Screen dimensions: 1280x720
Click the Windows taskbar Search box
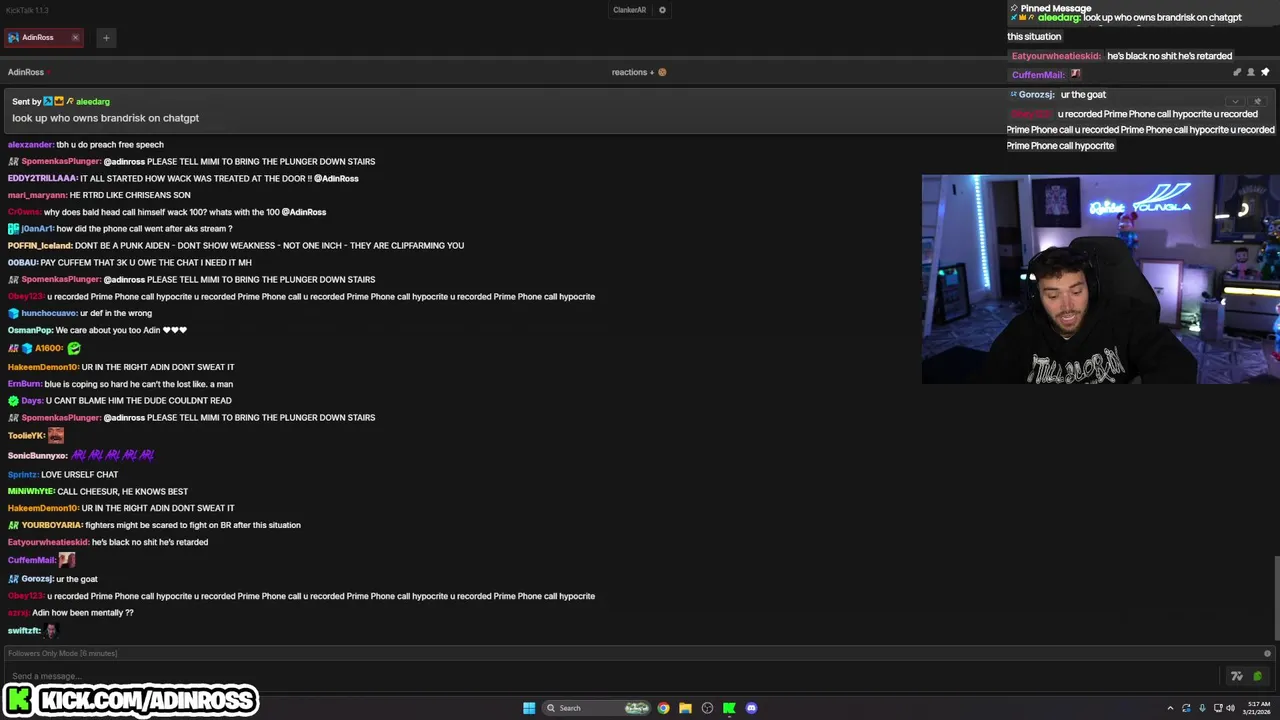coord(596,708)
